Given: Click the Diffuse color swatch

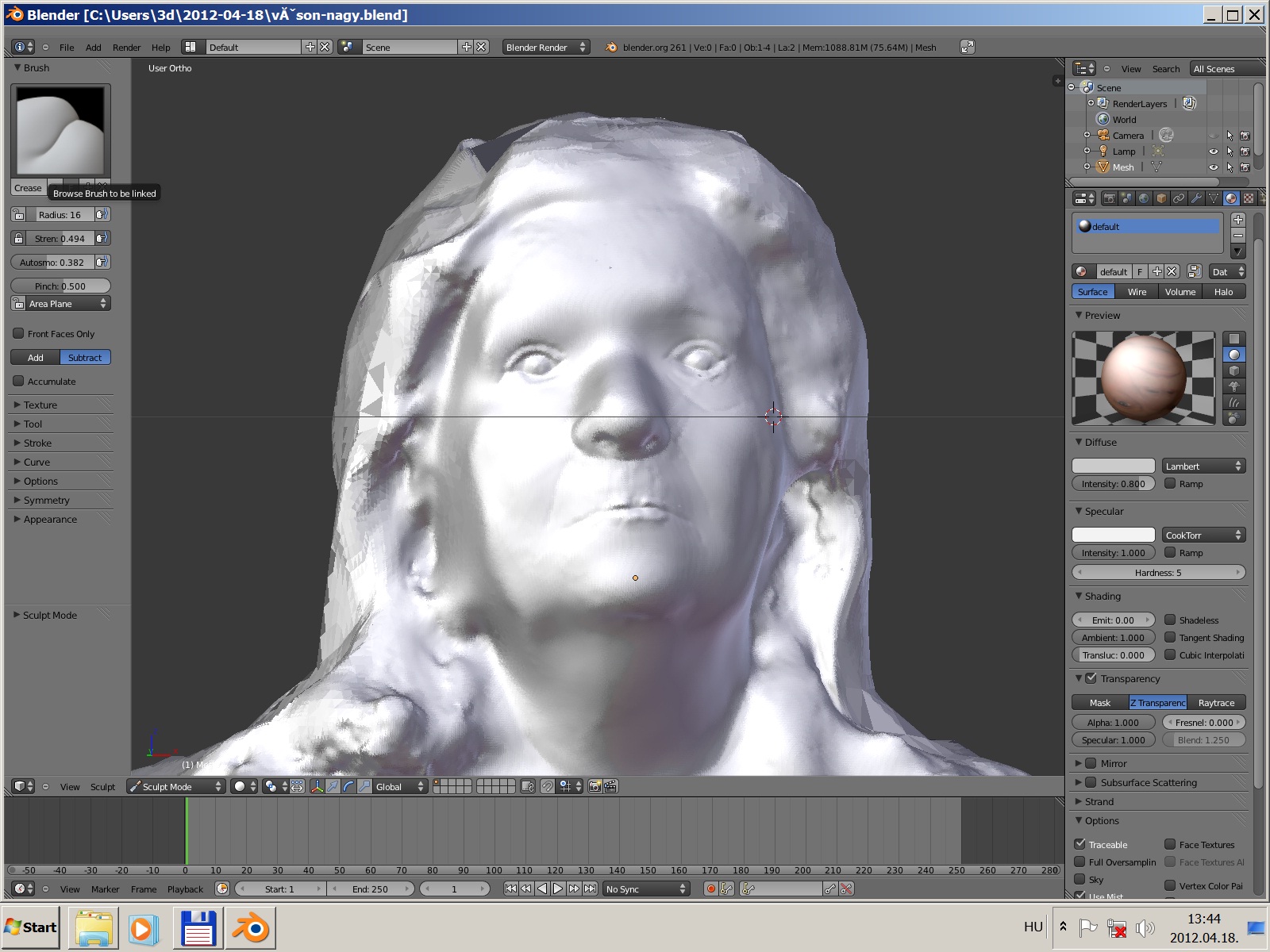Looking at the screenshot, I should tap(1113, 466).
